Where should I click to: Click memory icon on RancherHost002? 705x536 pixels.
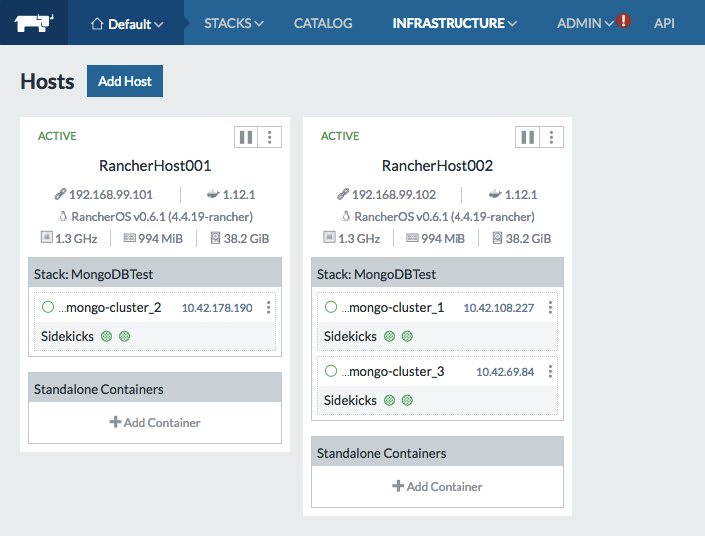click(x=412, y=237)
